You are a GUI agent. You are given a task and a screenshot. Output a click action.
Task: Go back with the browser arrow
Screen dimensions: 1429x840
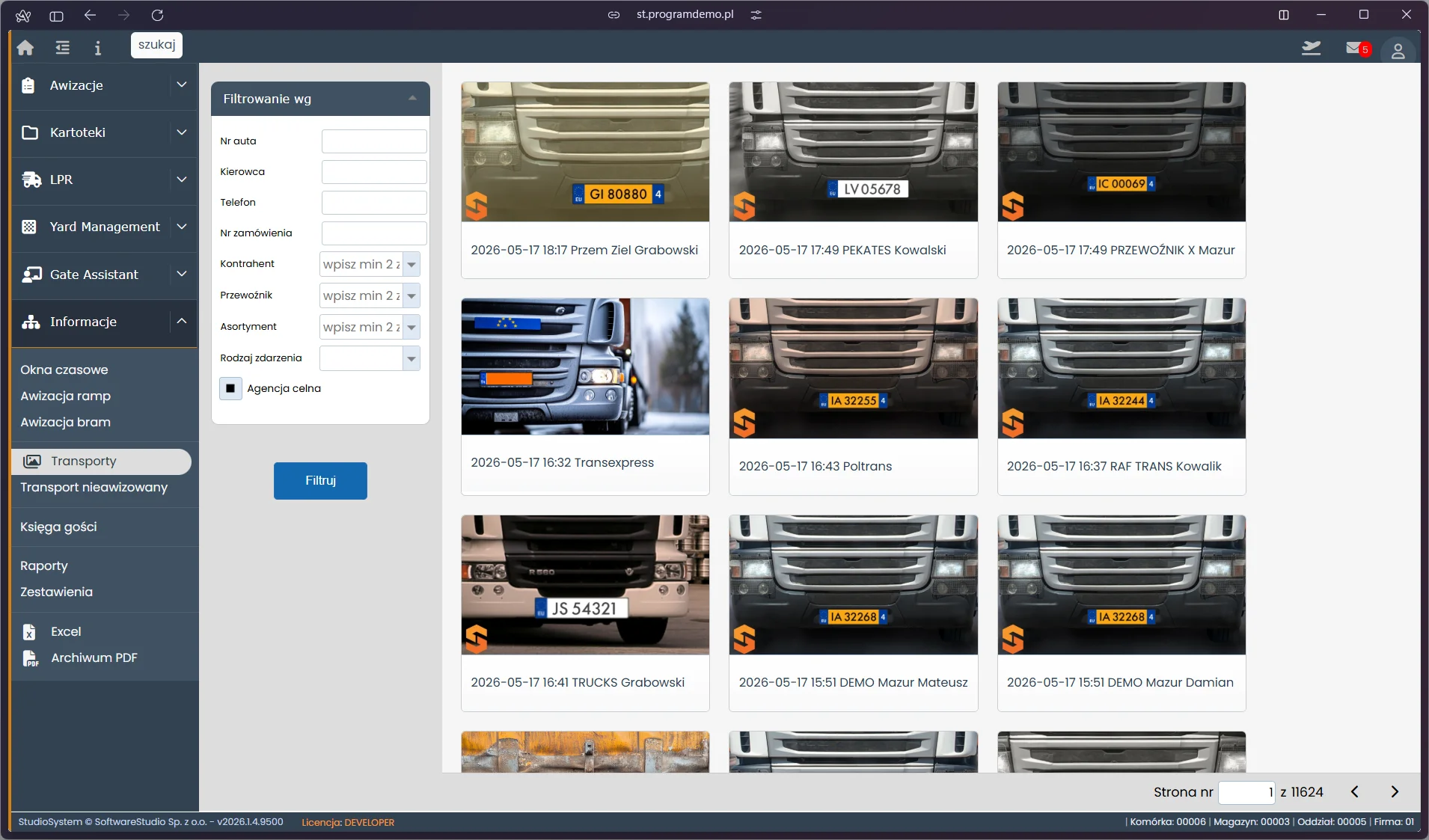(90, 15)
